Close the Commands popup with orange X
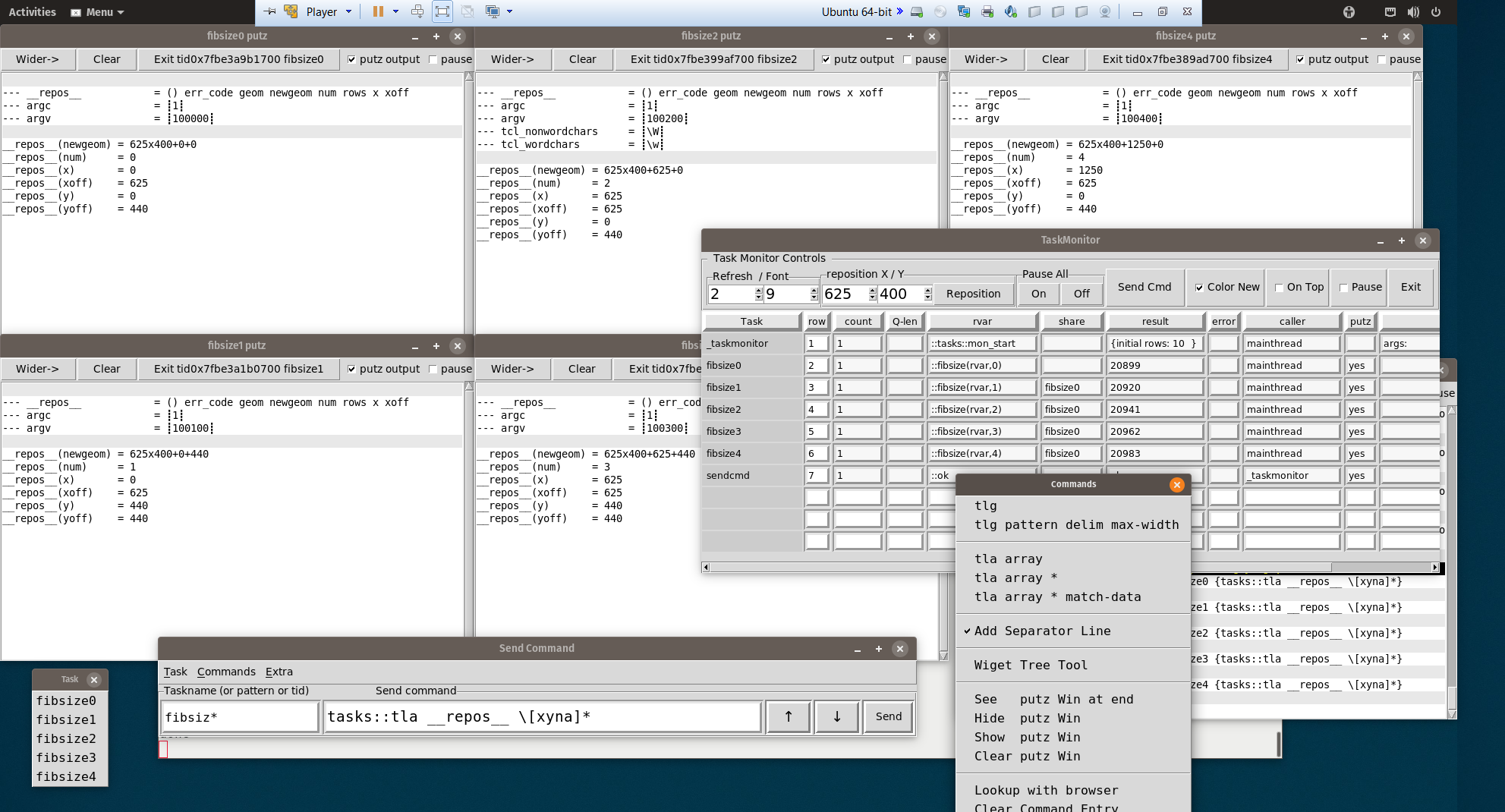Screen dimensions: 1505x812 (x=1176, y=484)
